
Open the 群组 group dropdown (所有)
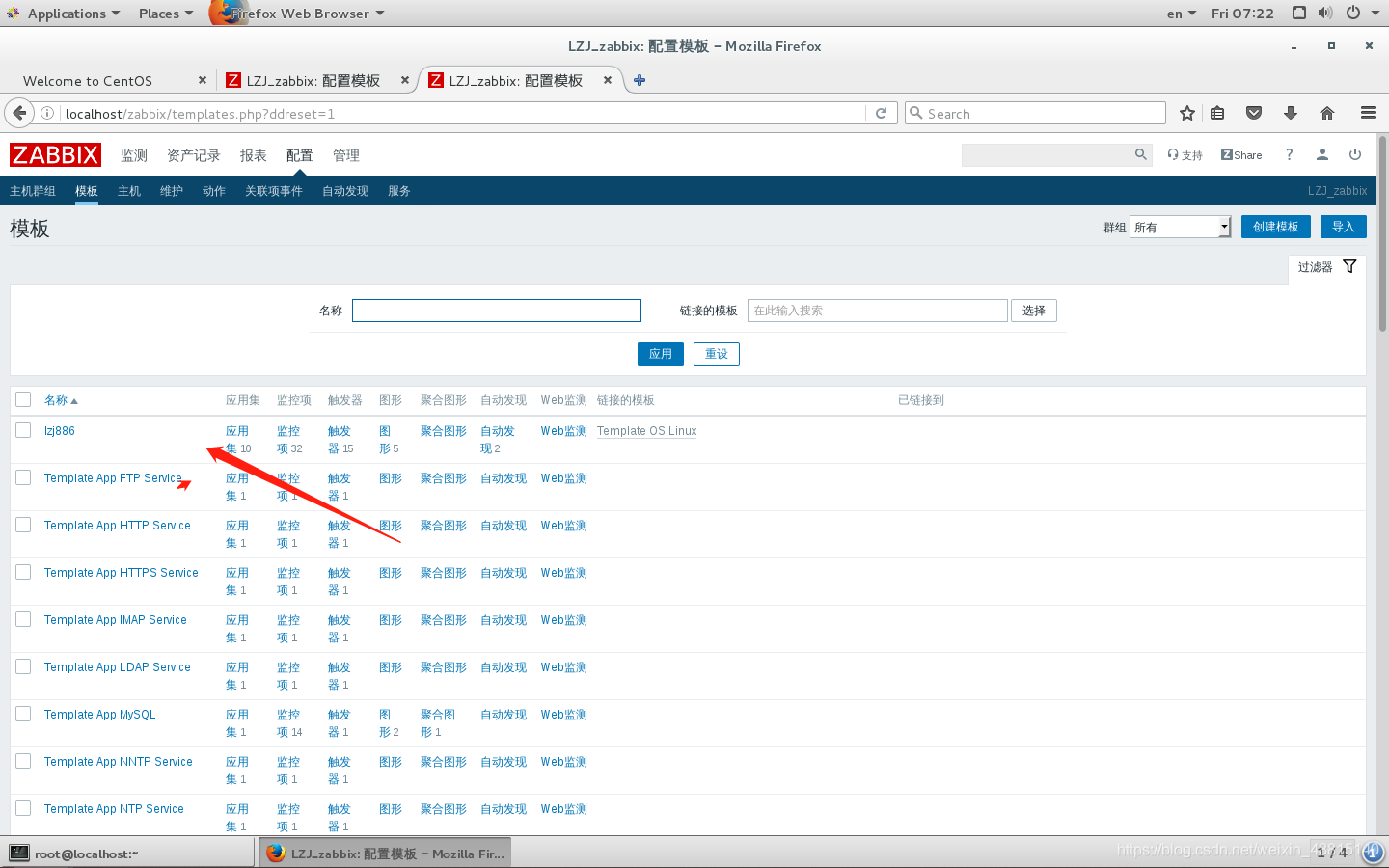click(1181, 227)
